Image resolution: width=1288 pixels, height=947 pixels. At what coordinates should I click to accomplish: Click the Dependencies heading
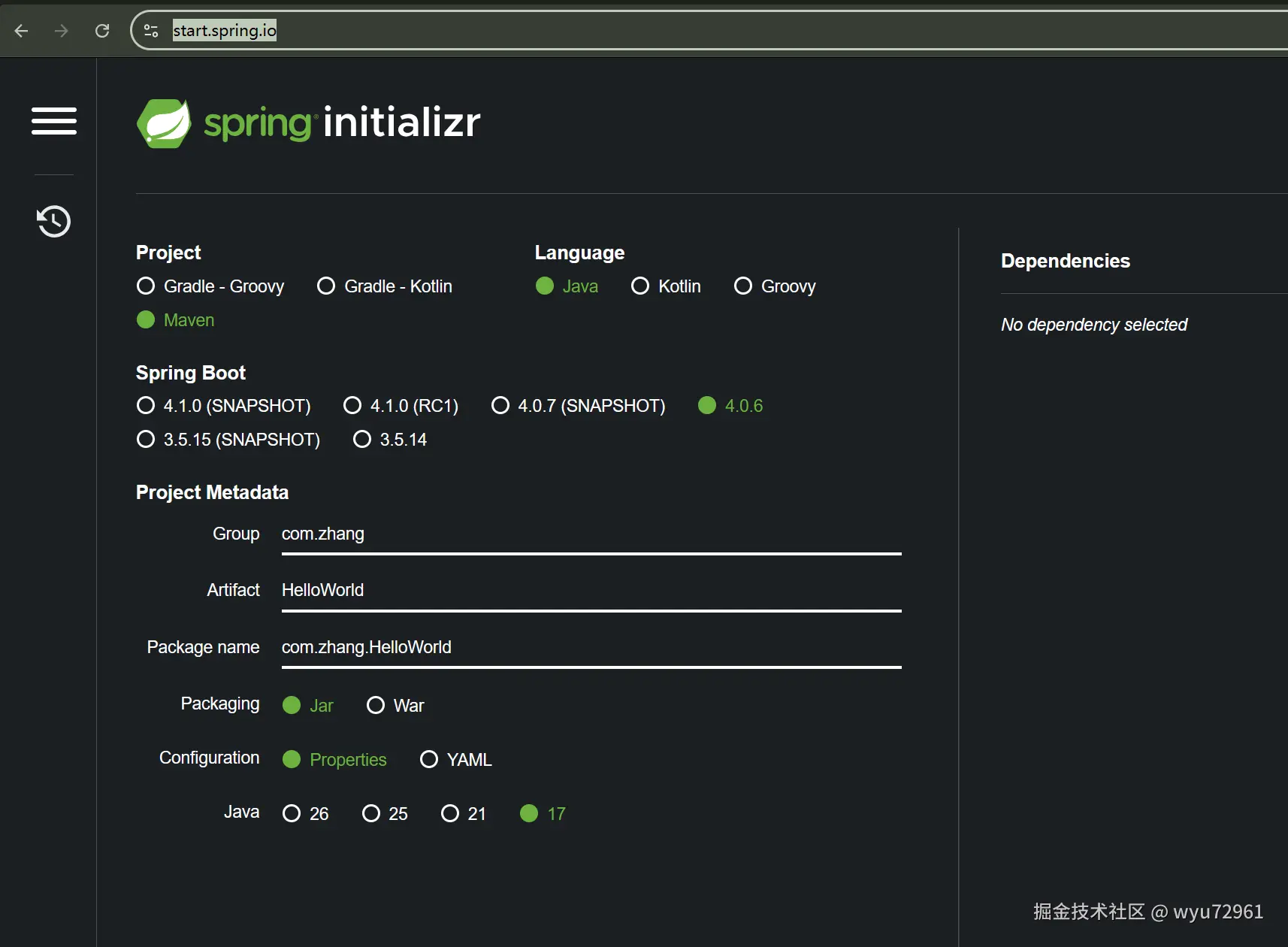[x=1066, y=261]
